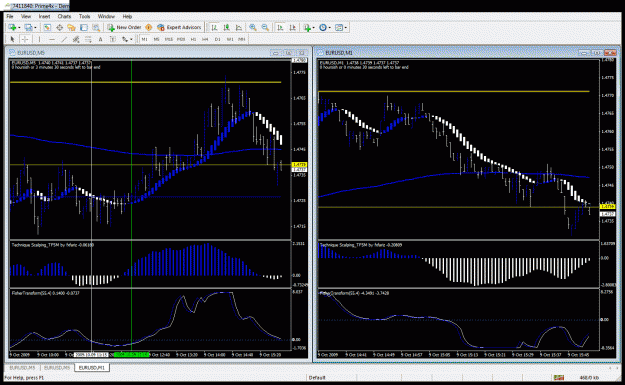Open the Insert menu
This screenshot has width=625, height=385.
[x=44, y=16]
